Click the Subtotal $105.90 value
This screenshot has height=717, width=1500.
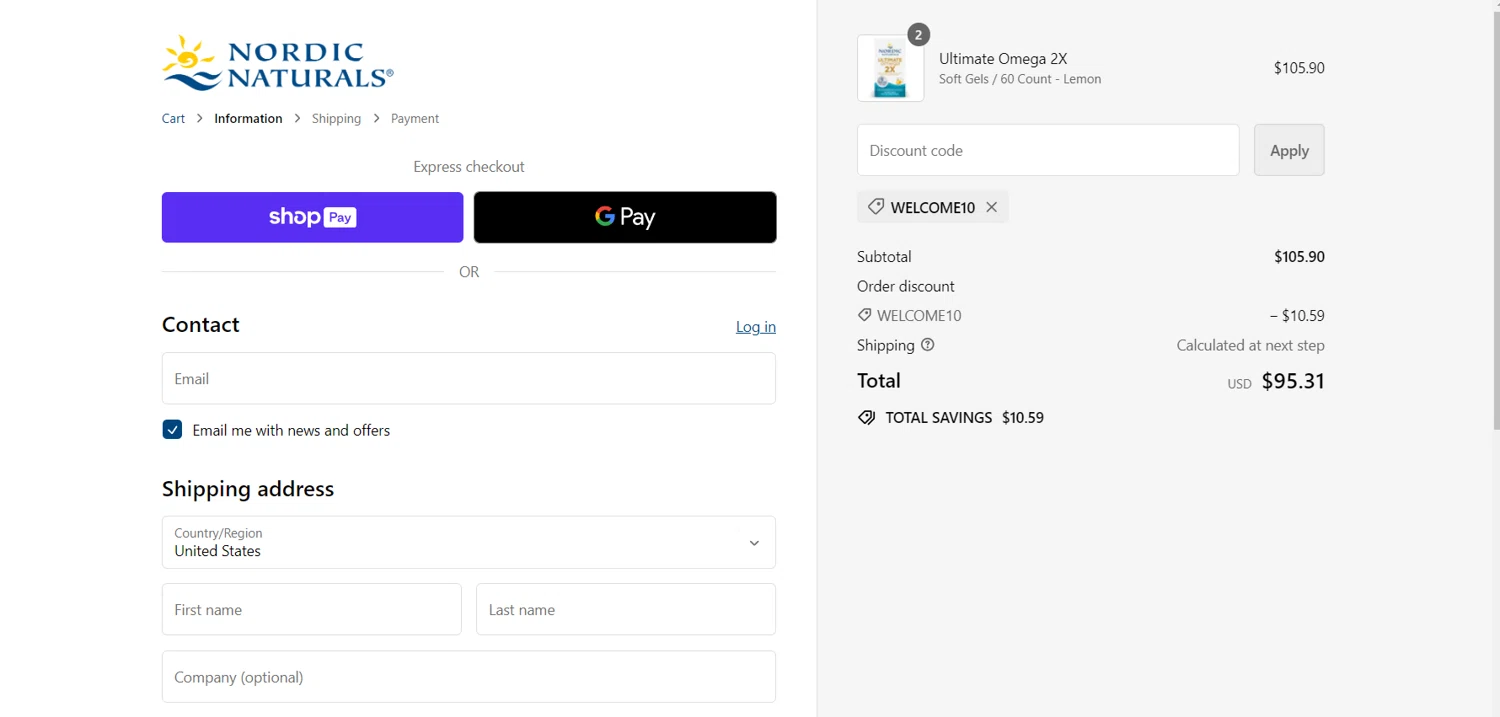point(1299,257)
